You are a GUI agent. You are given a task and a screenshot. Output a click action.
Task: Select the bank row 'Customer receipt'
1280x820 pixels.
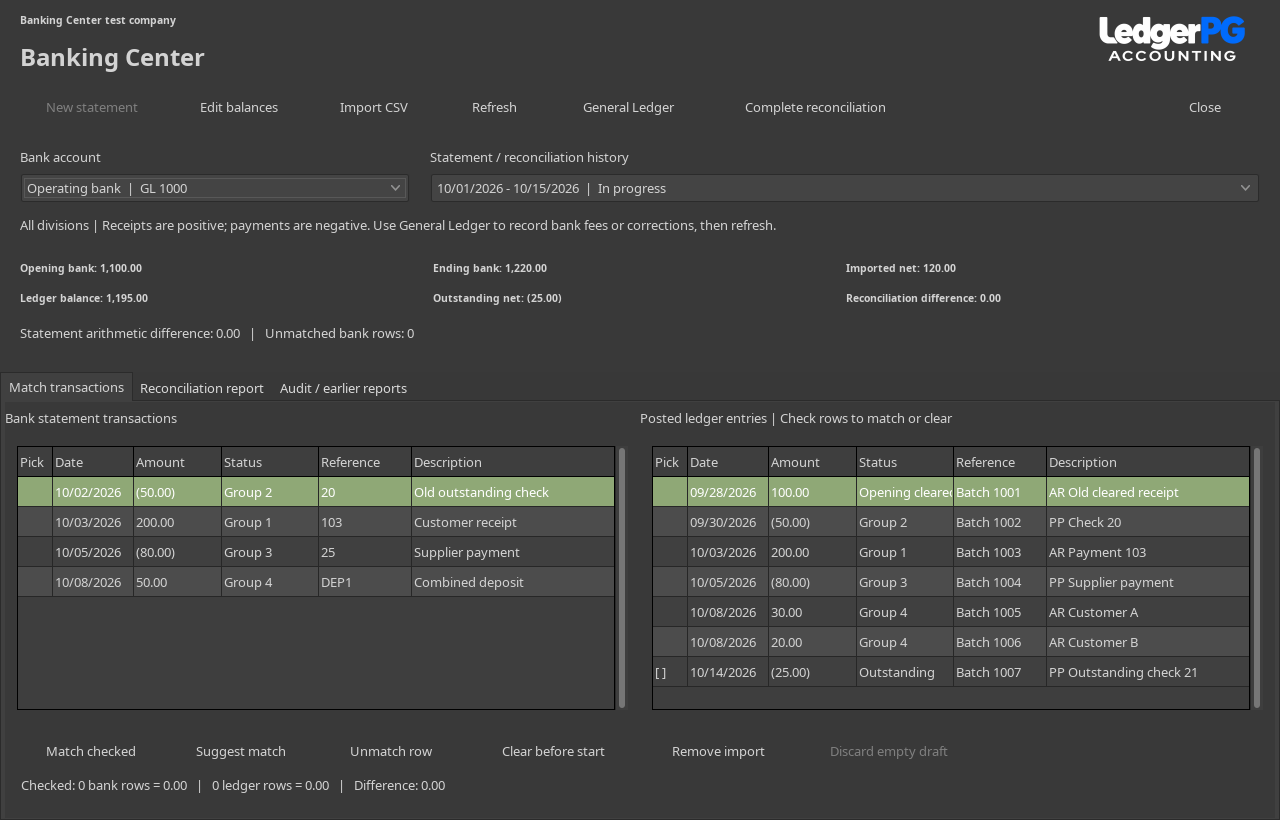[x=316, y=522]
